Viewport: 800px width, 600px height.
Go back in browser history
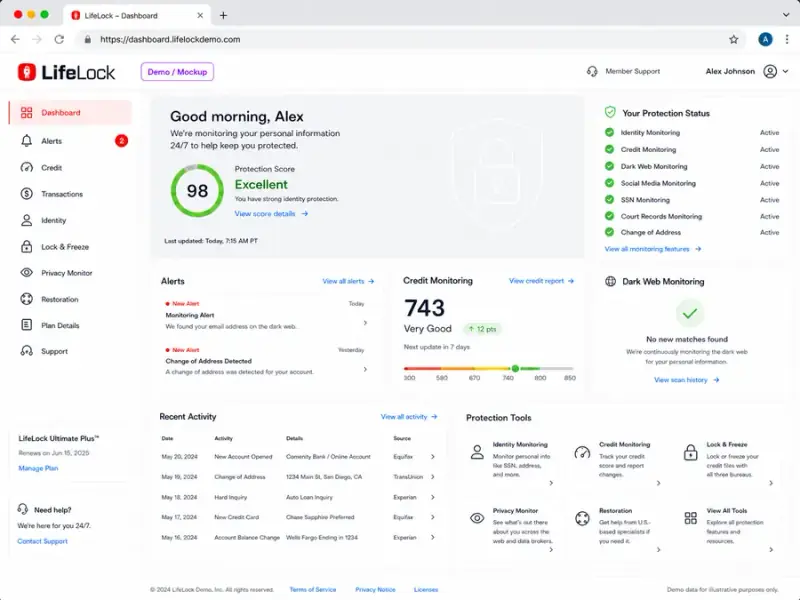[x=15, y=39]
